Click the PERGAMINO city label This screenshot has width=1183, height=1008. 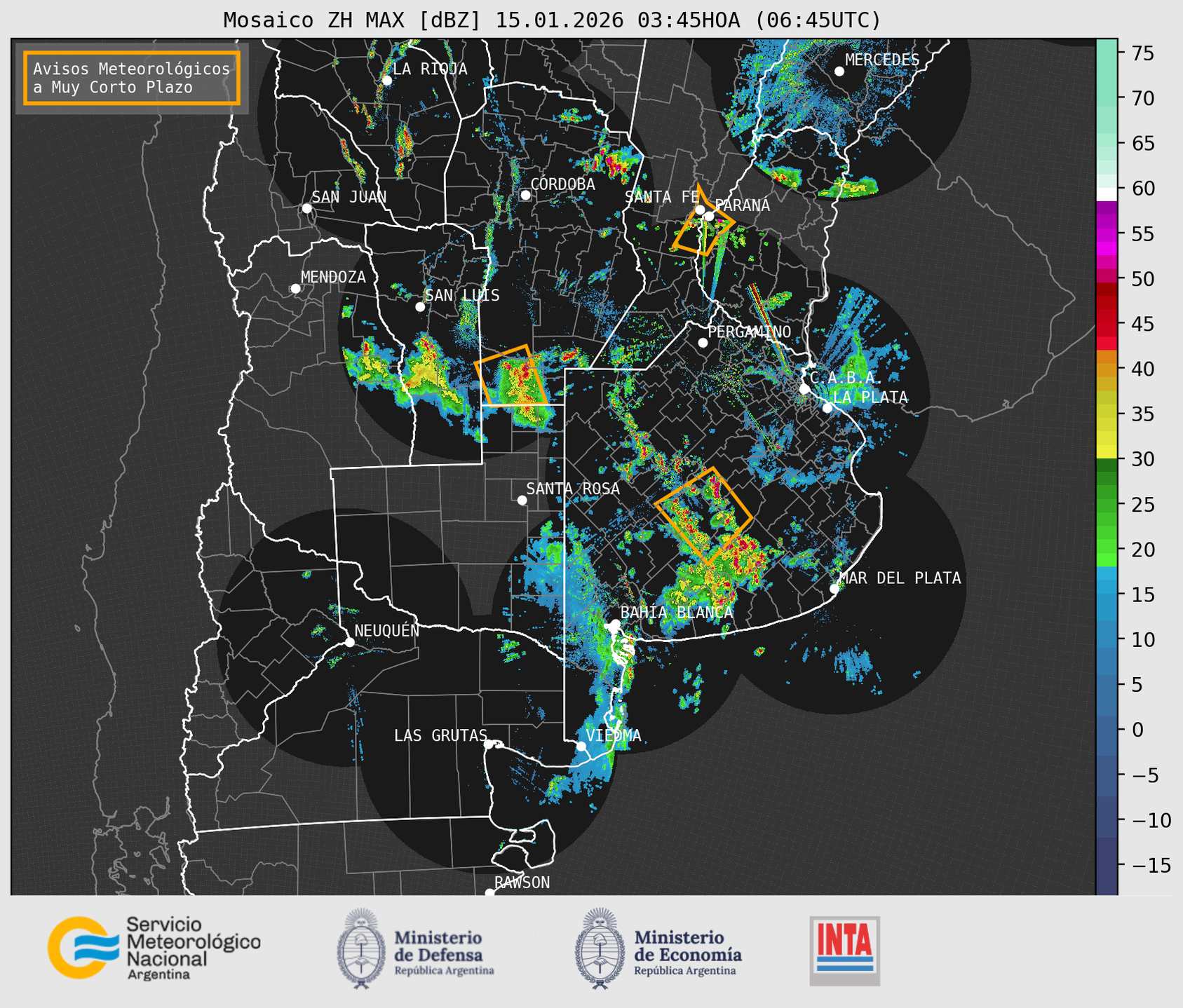click(x=749, y=332)
